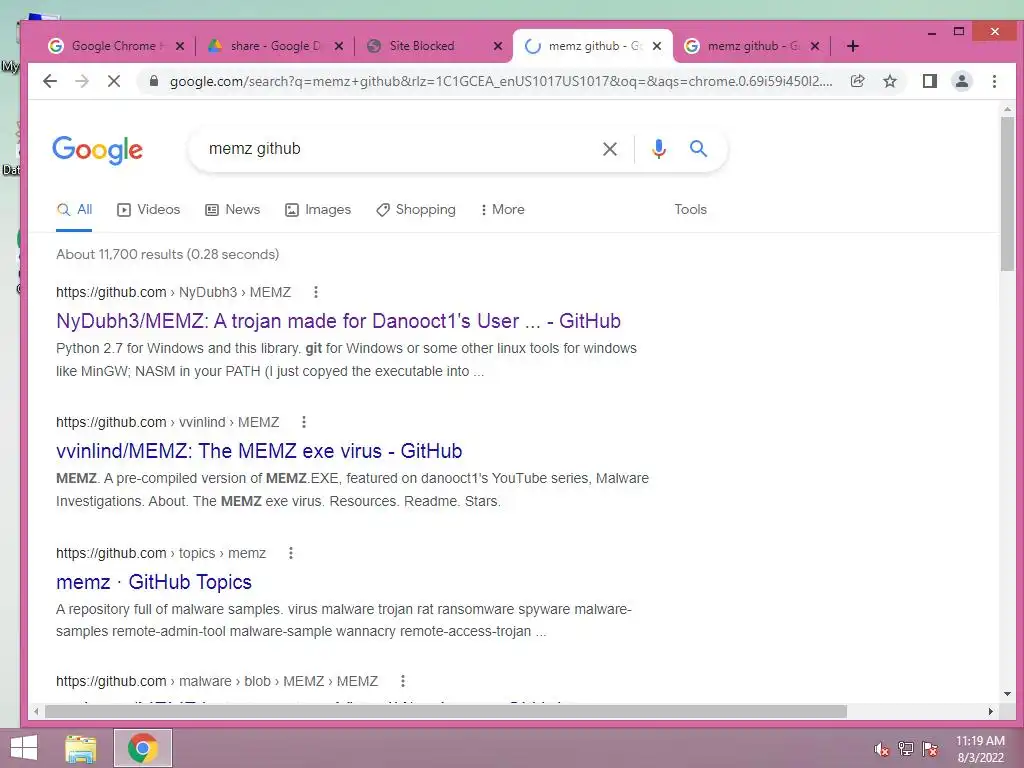The height and width of the screenshot is (768, 1024).
Task: Open NyDubh3/MEMZ GitHub result link
Action: (338, 321)
